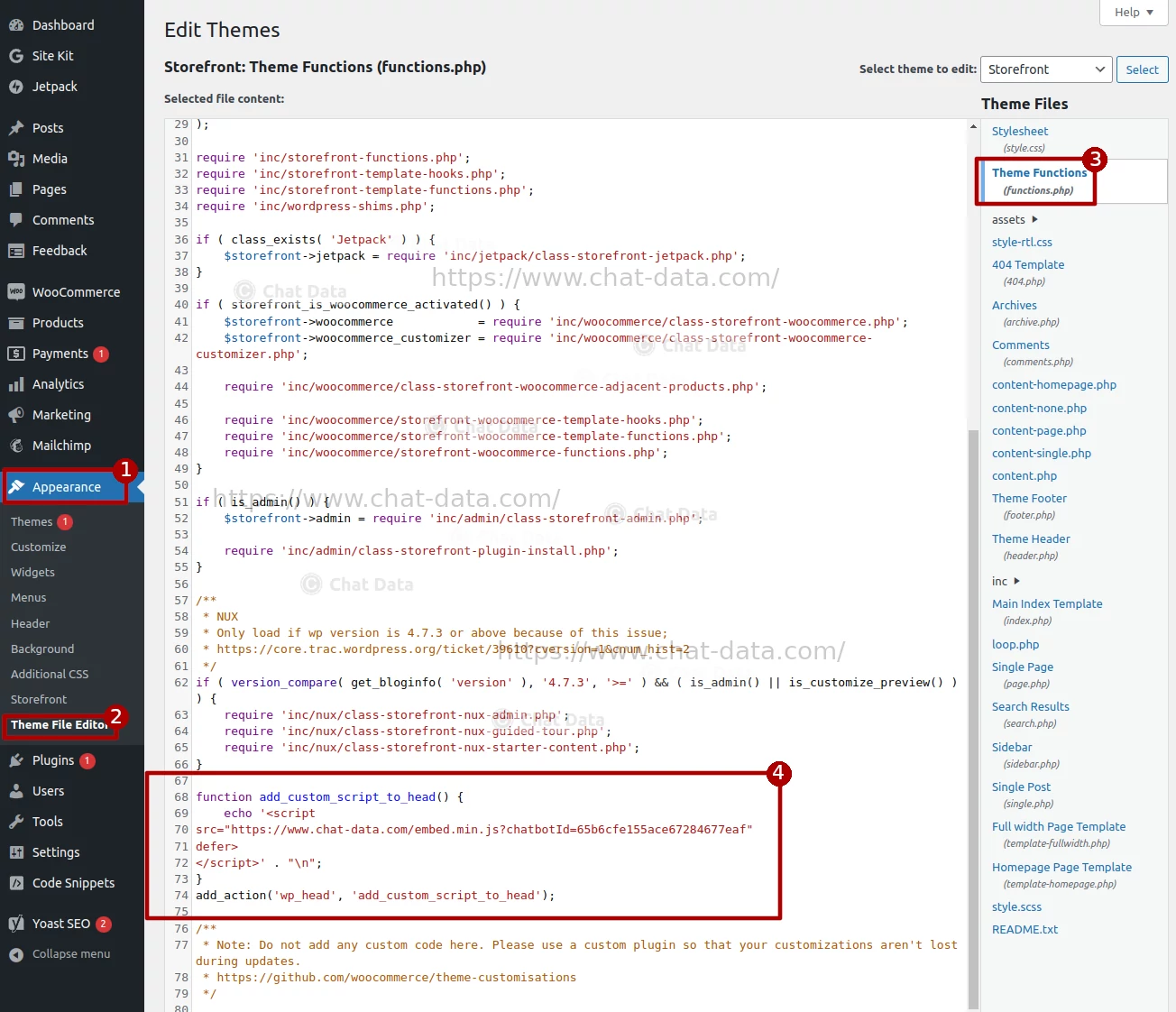Viewport: 1176px width, 1012px height.
Task: Open content-none.php file
Action: tap(1039, 409)
